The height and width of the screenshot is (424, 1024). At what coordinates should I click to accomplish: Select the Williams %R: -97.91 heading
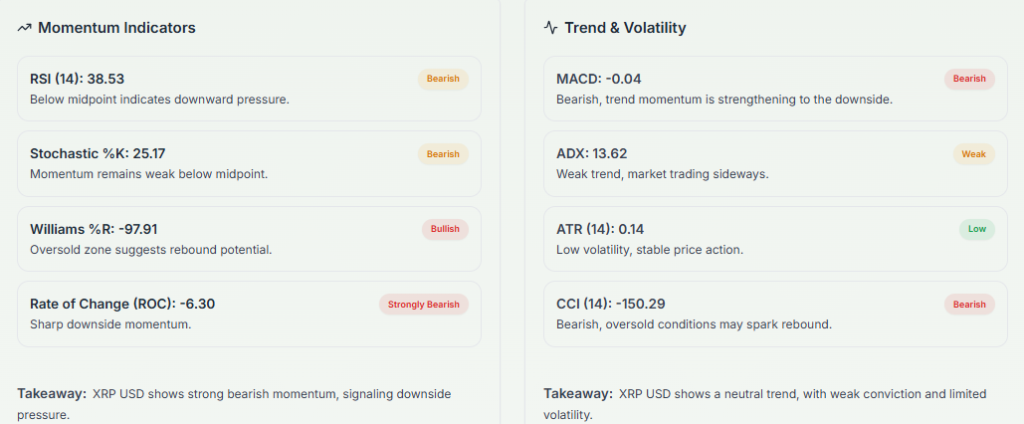tap(94, 230)
